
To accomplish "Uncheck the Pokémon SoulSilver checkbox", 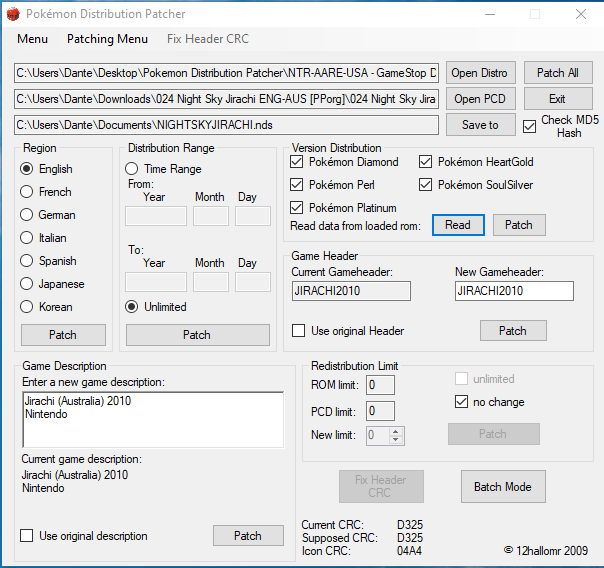I will coord(425,185).
